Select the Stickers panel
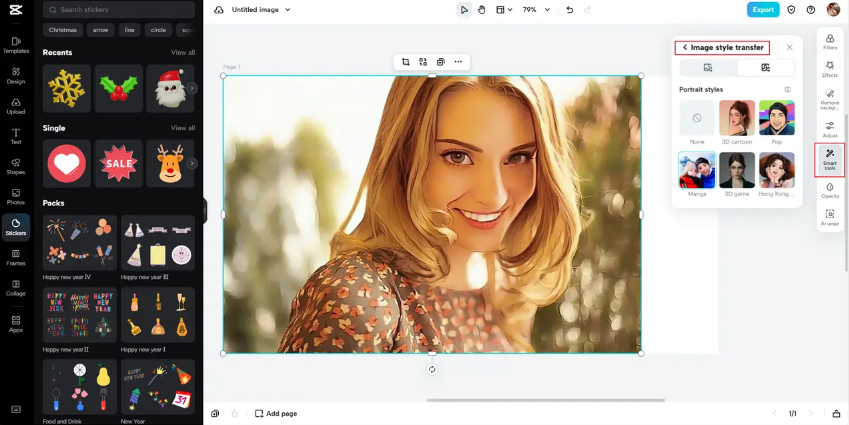Viewport: 849px width, 425px height. tap(16, 227)
